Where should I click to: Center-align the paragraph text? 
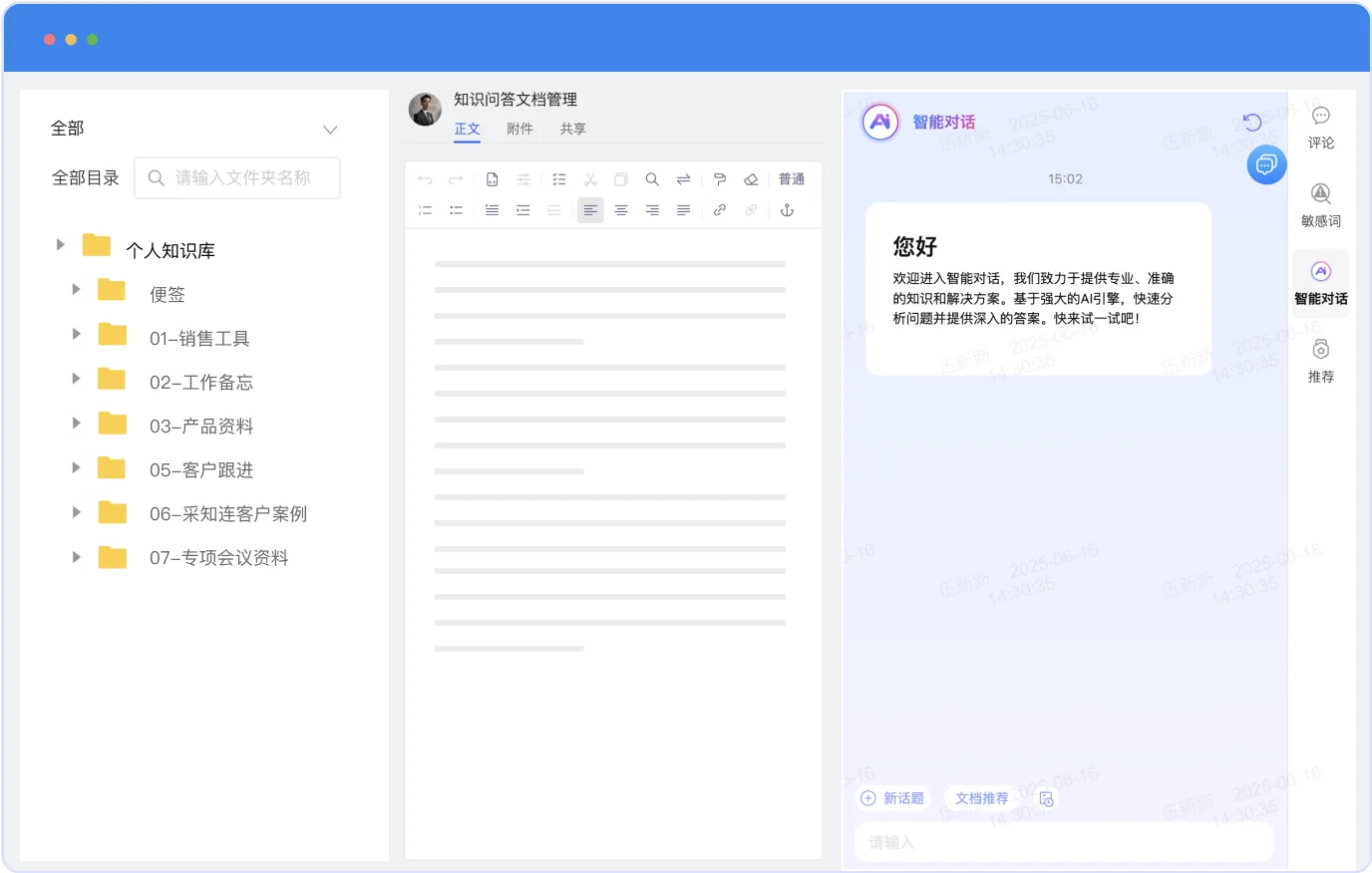click(621, 210)
